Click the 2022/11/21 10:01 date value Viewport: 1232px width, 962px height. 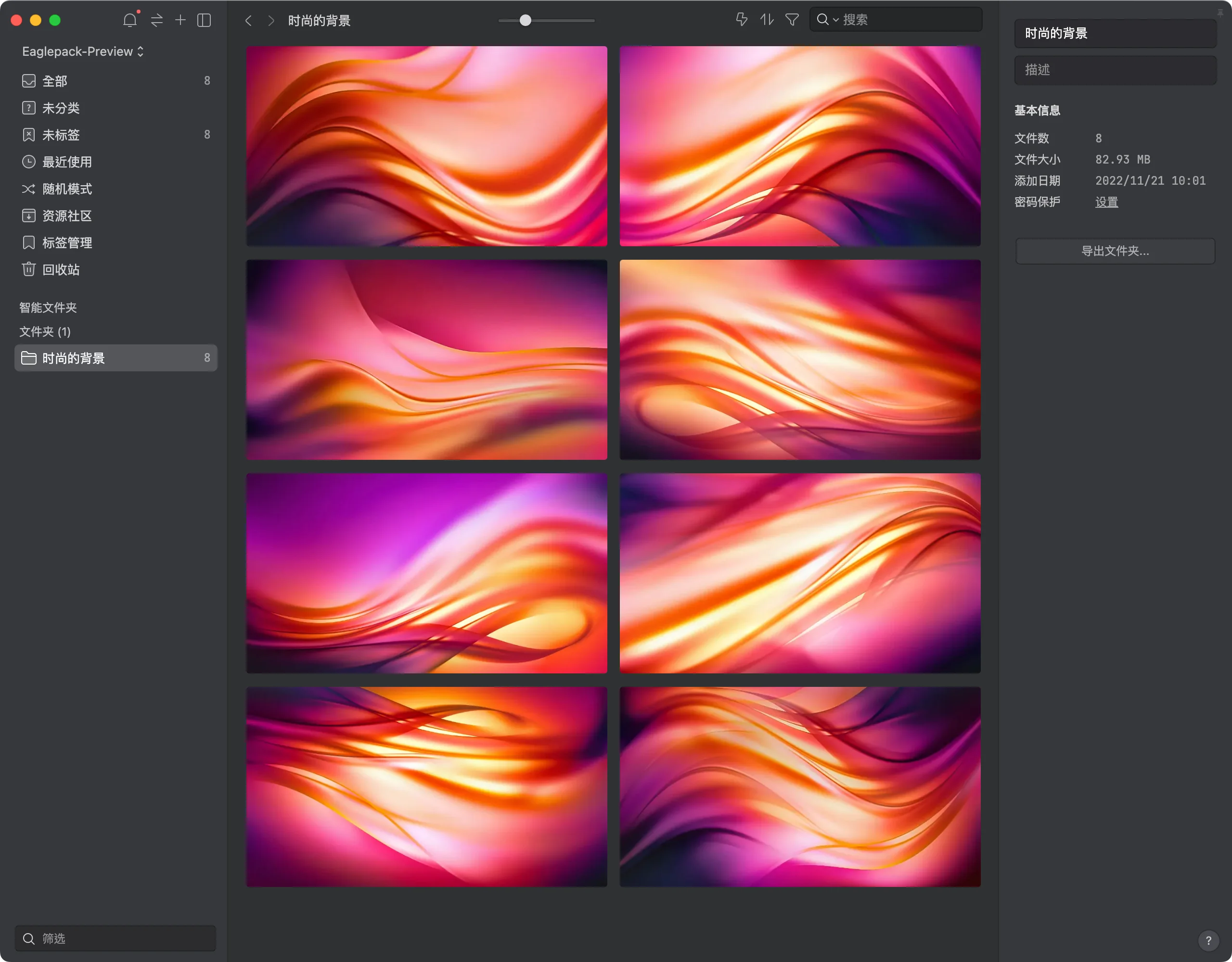[x=1150, y=180]
